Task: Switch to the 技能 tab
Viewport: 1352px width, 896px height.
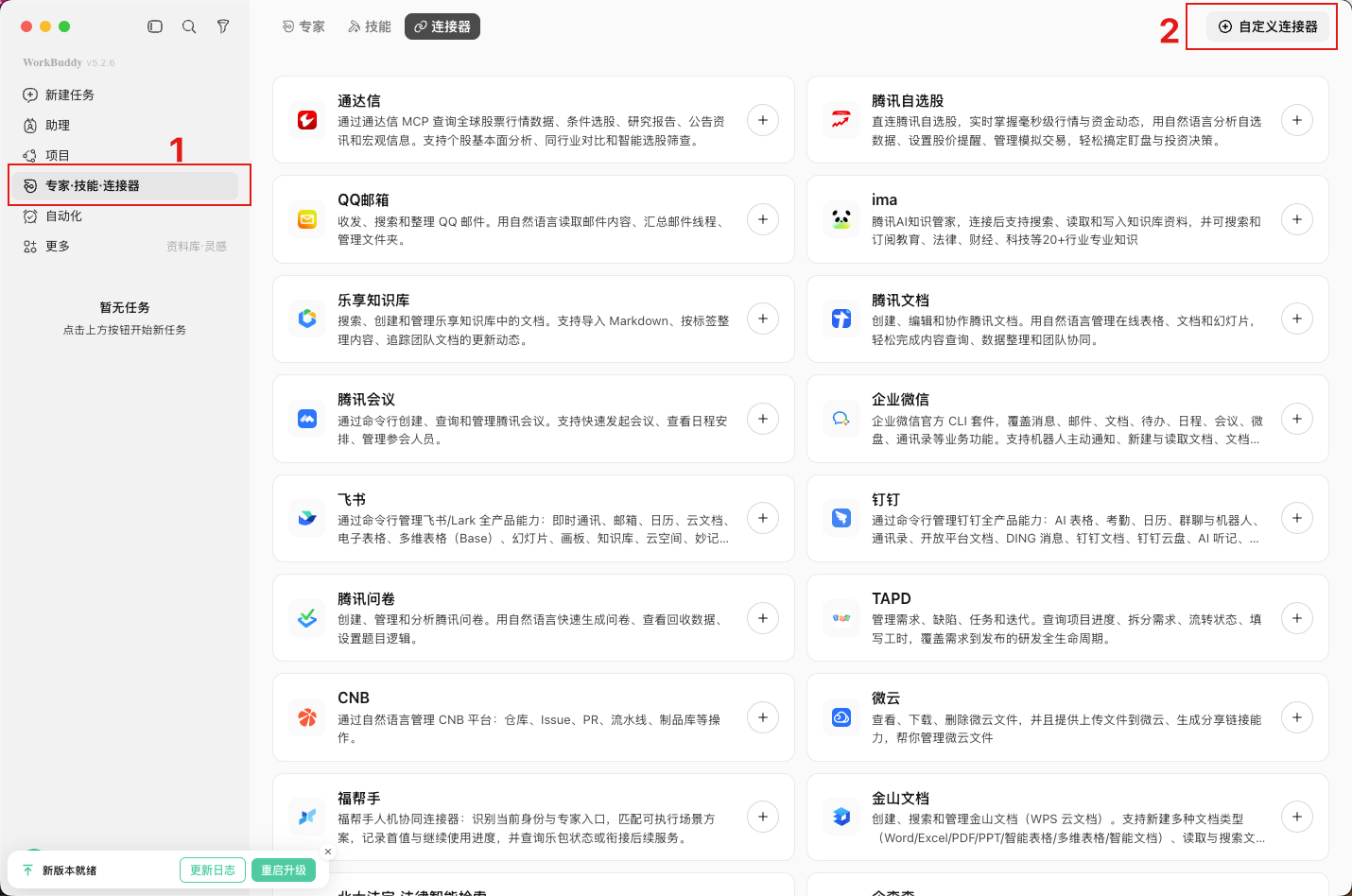Action: pos(370,26)
